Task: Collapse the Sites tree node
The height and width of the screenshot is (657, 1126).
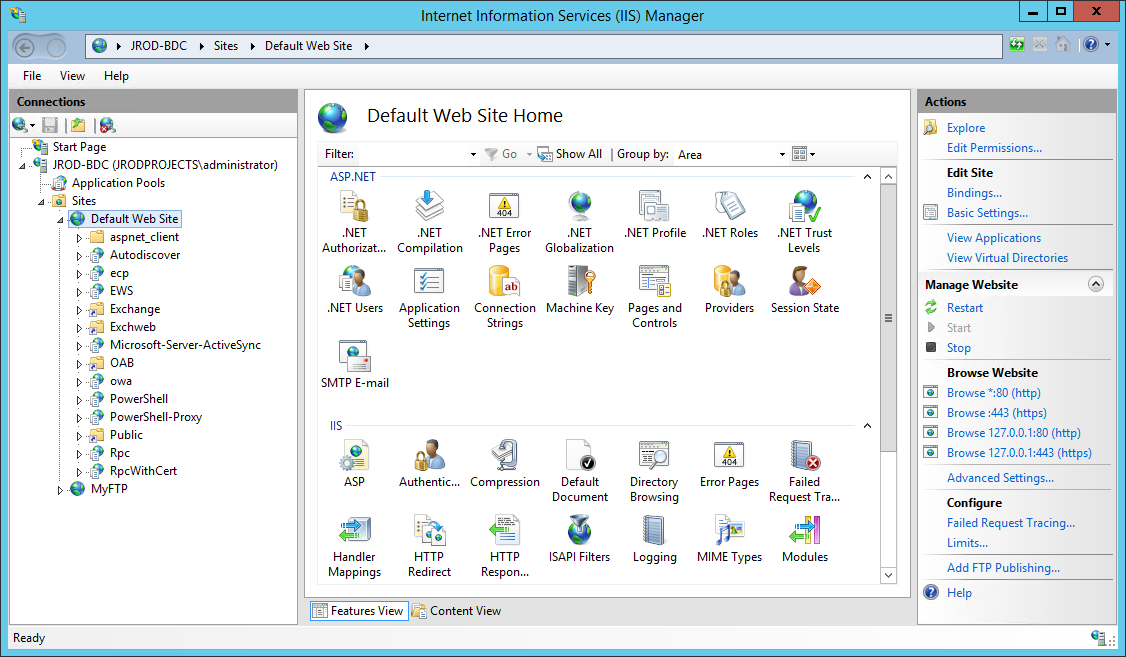Action: click(42, 202)
